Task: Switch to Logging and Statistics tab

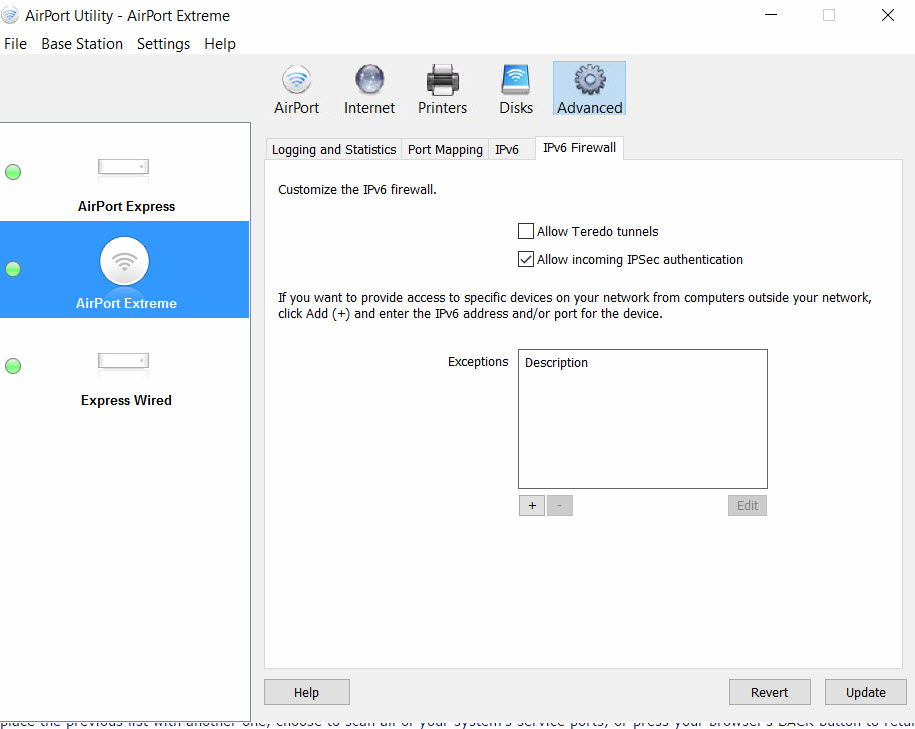Action: (334, 149)
